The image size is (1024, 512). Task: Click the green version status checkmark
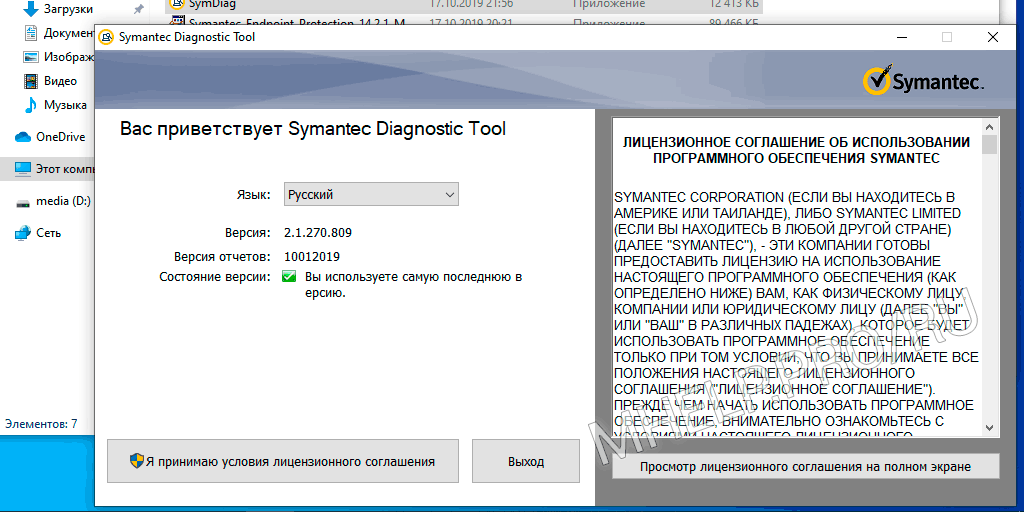289,277
